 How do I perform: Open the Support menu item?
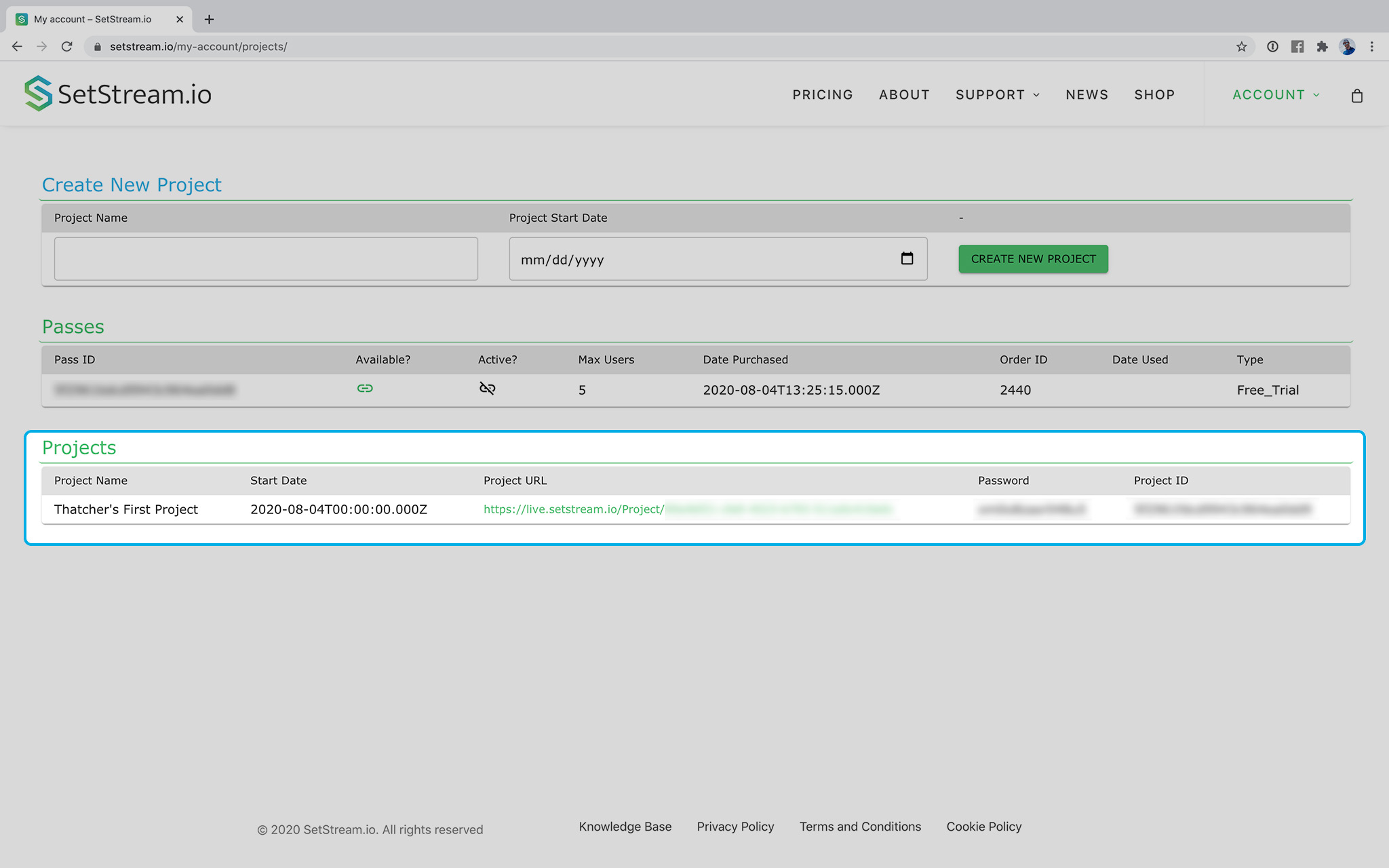pyautogui.click(x=990, y=95)
